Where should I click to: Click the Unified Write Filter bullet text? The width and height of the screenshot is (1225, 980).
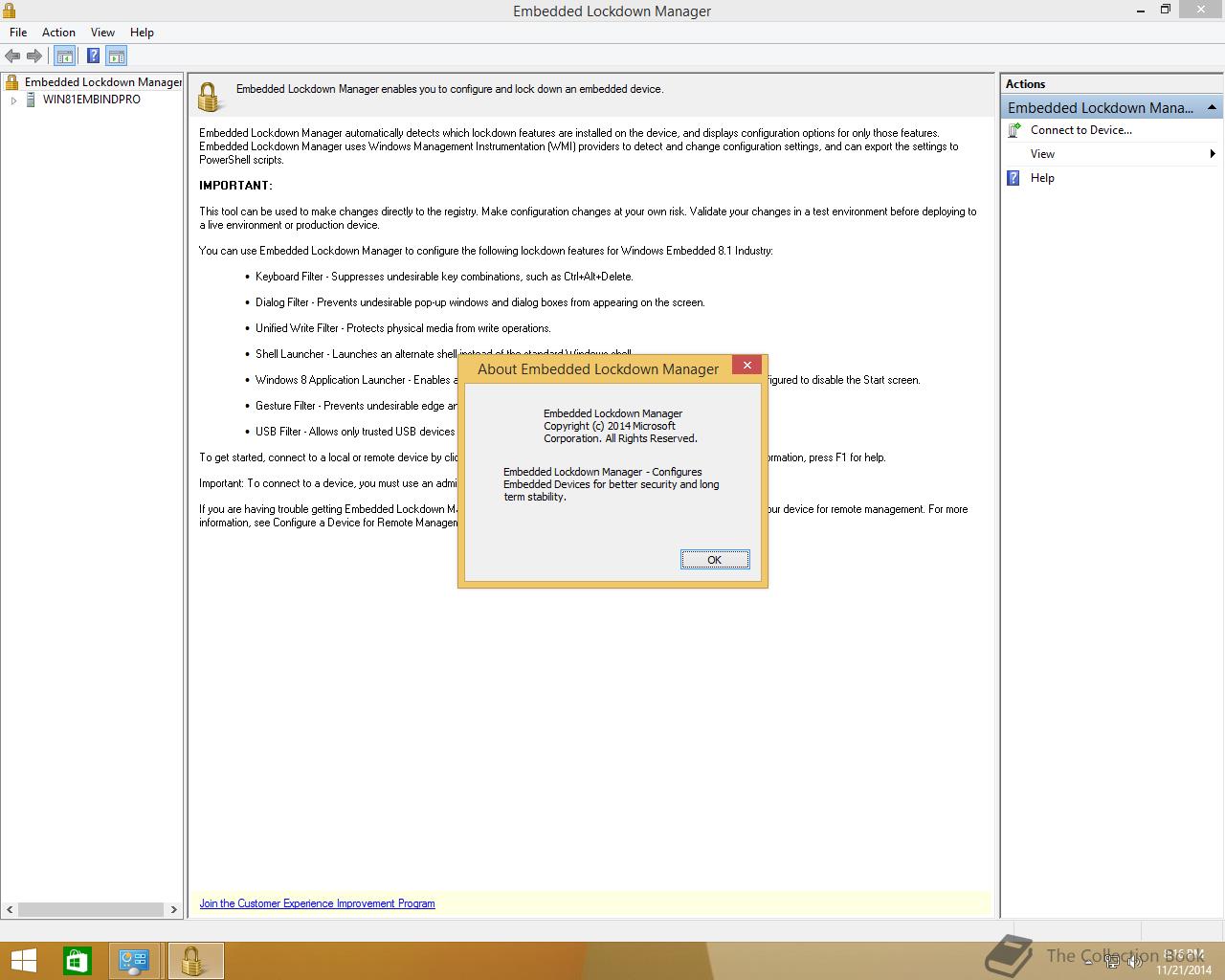[403, 328]
